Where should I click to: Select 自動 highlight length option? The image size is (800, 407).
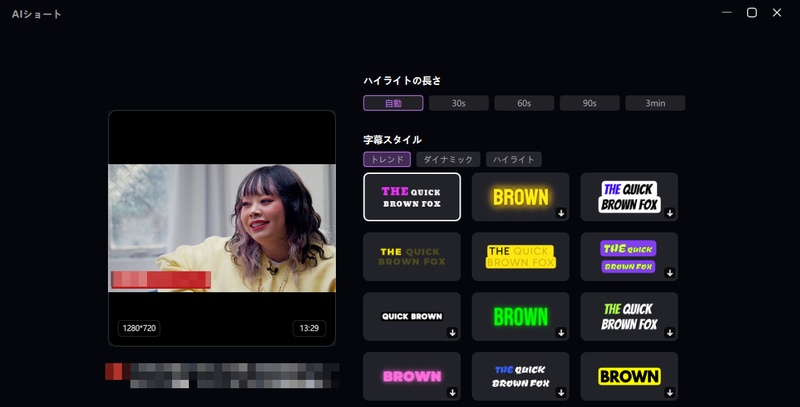pos(393,103)
